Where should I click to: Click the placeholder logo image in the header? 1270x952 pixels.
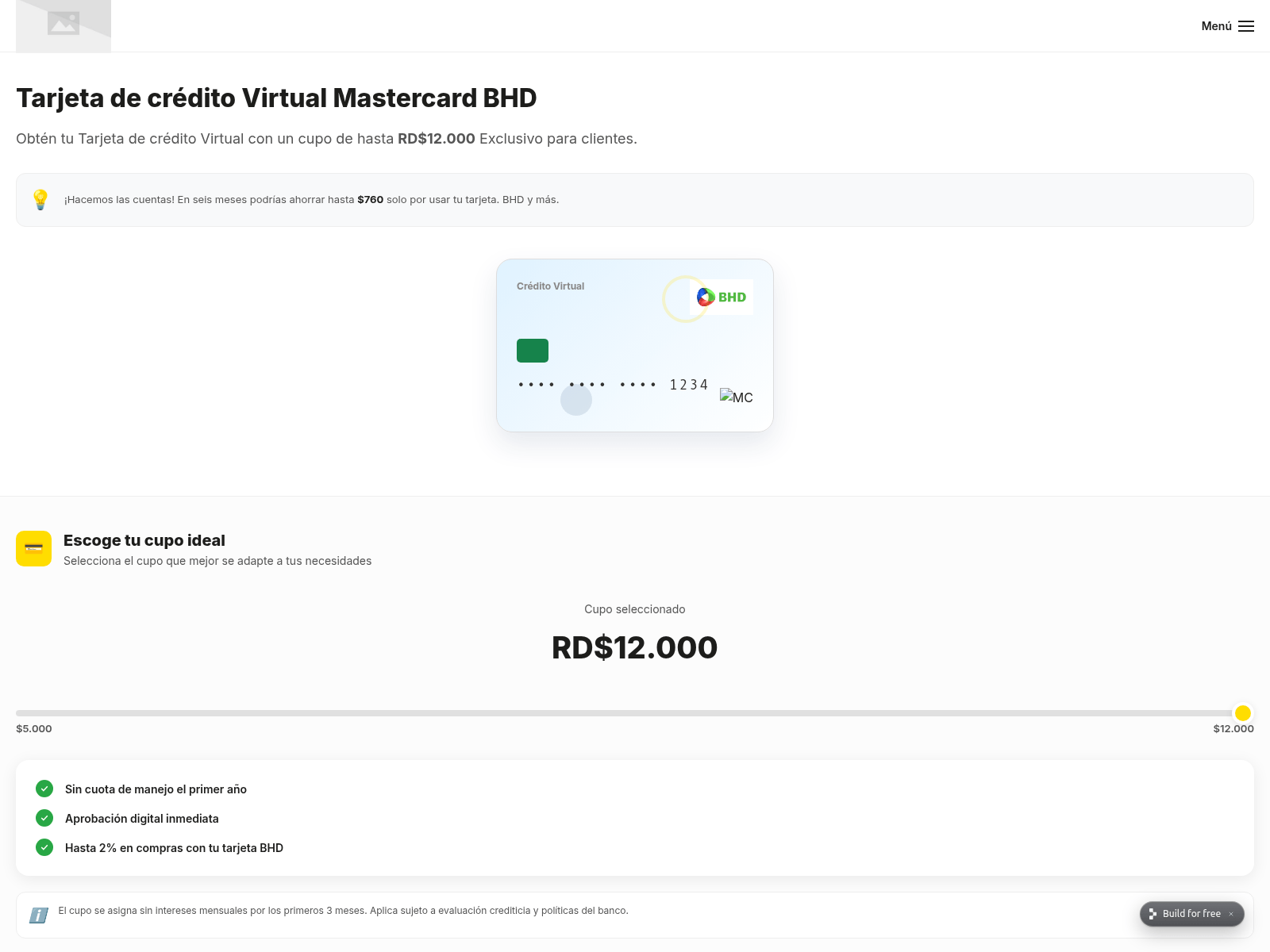click(x=63, y=25)
